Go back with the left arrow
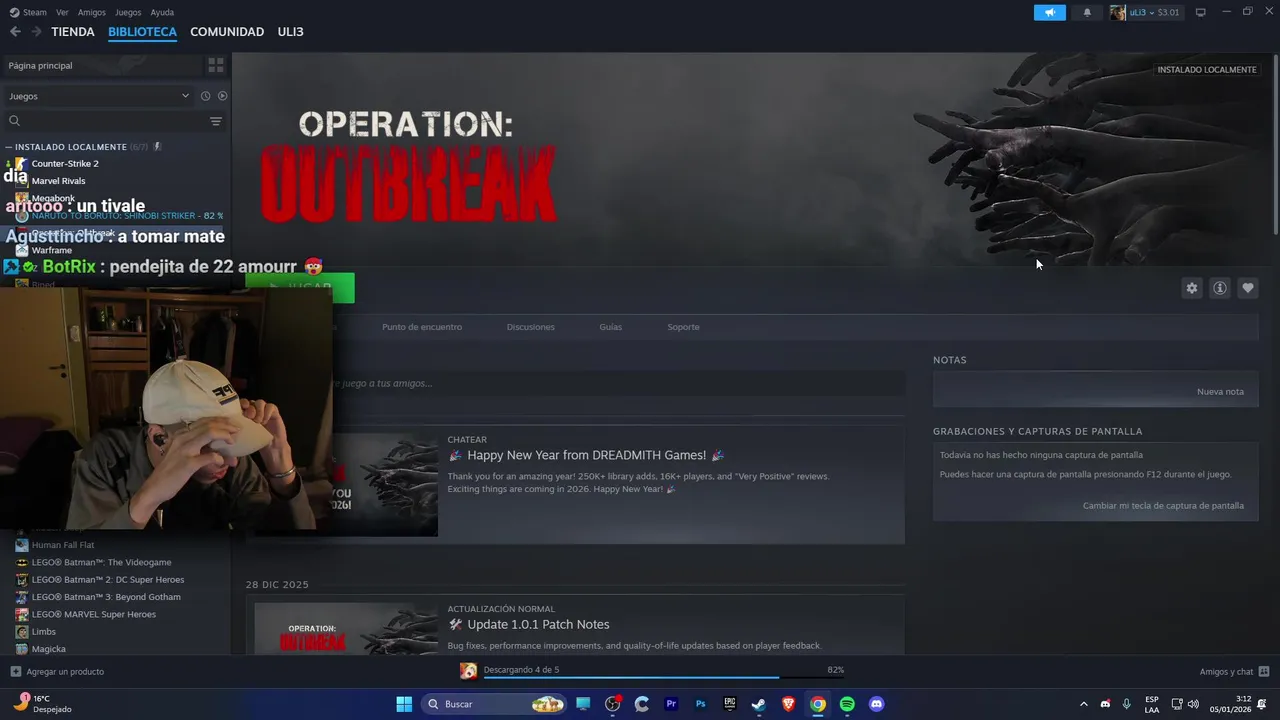The width and height of the screenshot is (1280, 720). 15,32
